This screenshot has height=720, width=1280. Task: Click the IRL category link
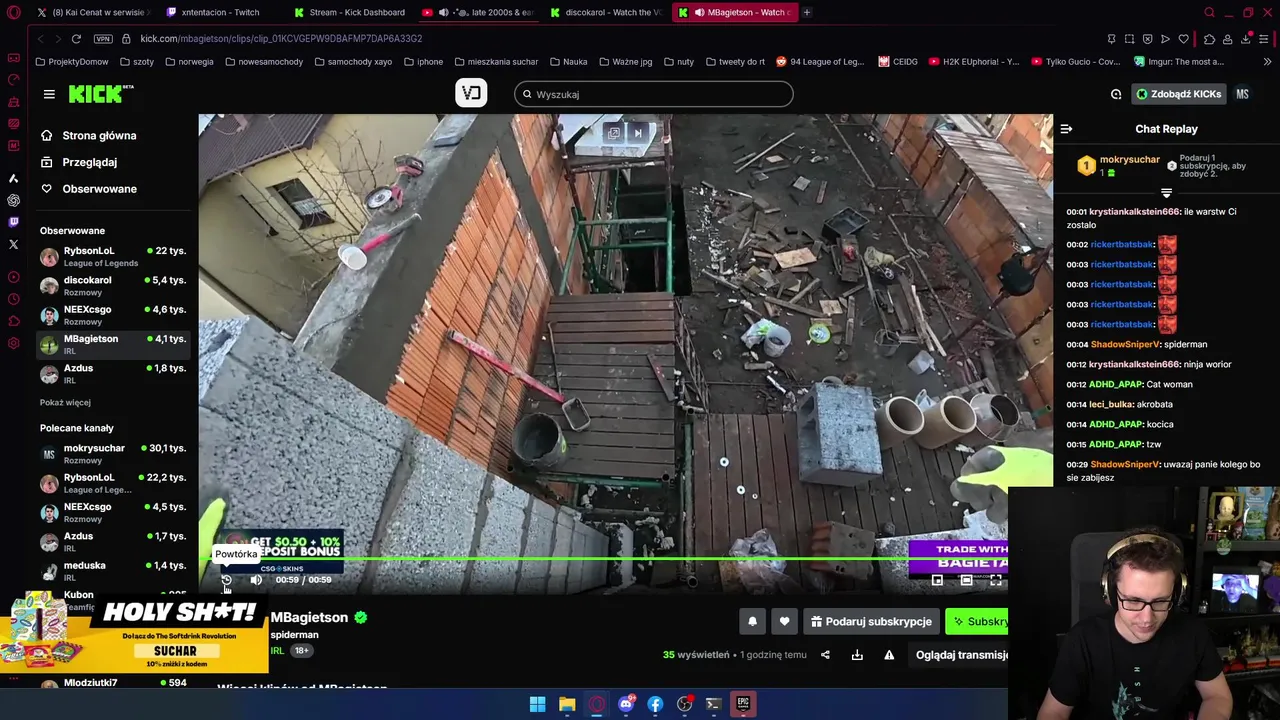tap(277, 650)
